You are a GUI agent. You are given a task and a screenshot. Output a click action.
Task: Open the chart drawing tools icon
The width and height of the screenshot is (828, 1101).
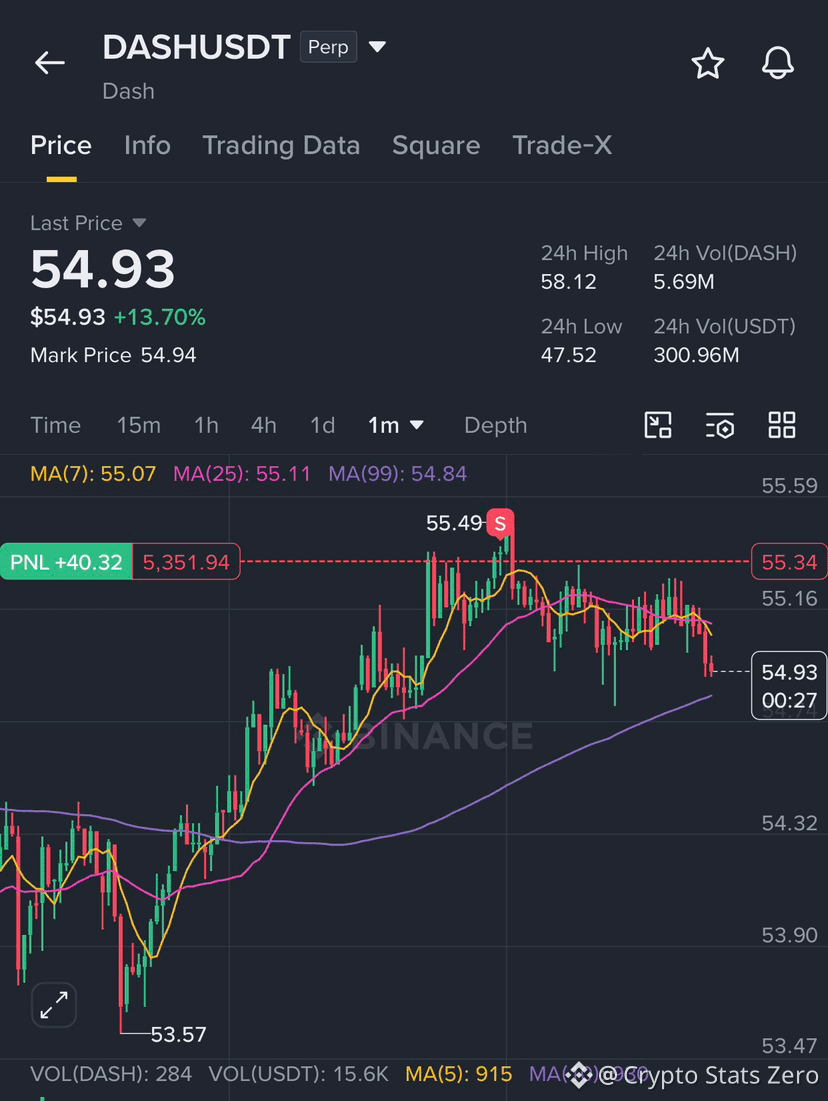(658, 425)
